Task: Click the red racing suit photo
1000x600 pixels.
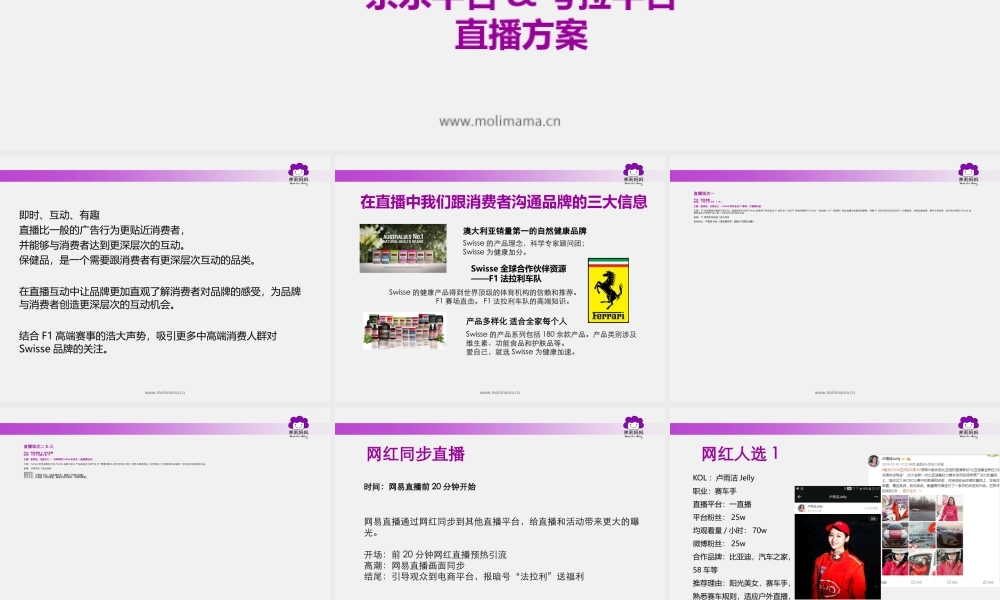Action: tap(837, 555)
